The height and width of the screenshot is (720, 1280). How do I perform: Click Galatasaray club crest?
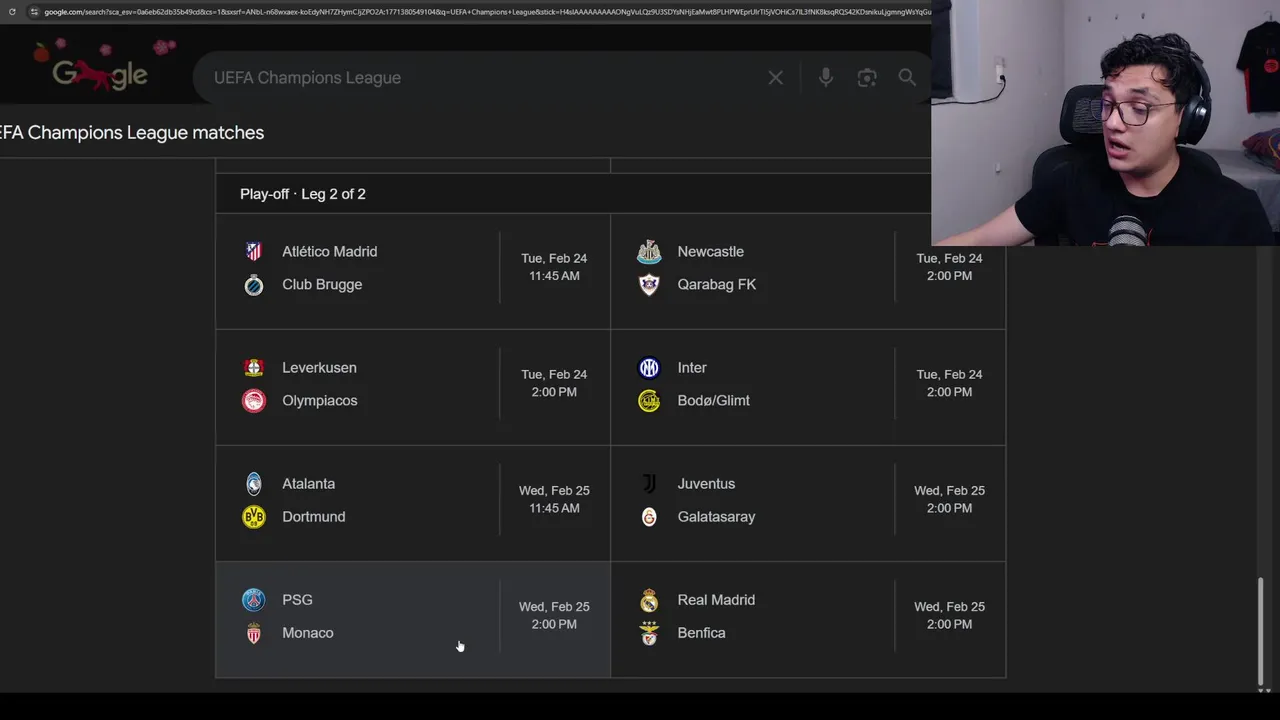click(x=649, y=517)
